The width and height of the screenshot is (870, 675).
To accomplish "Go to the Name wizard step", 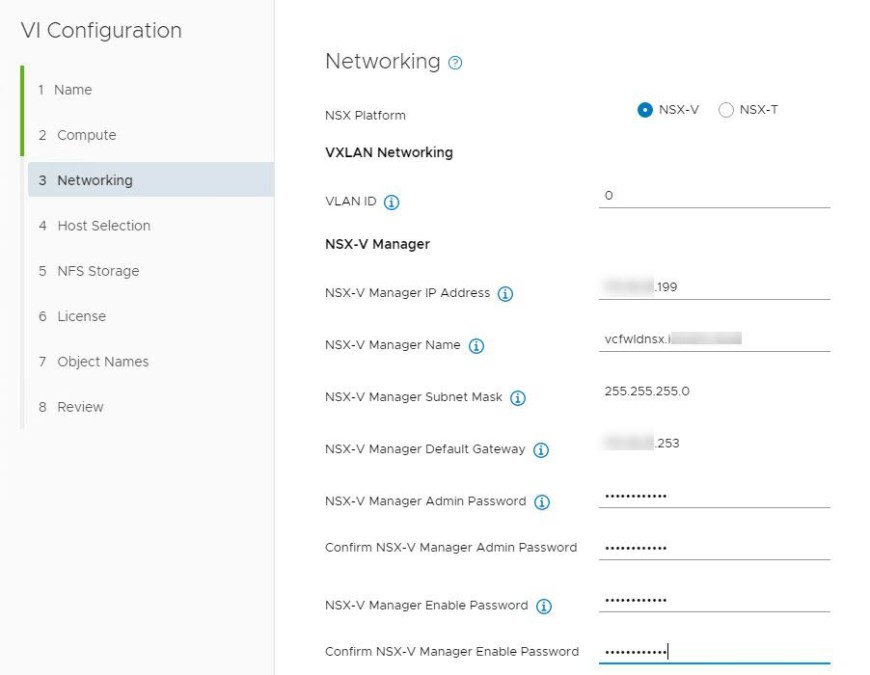I will (x=72, y=90).
